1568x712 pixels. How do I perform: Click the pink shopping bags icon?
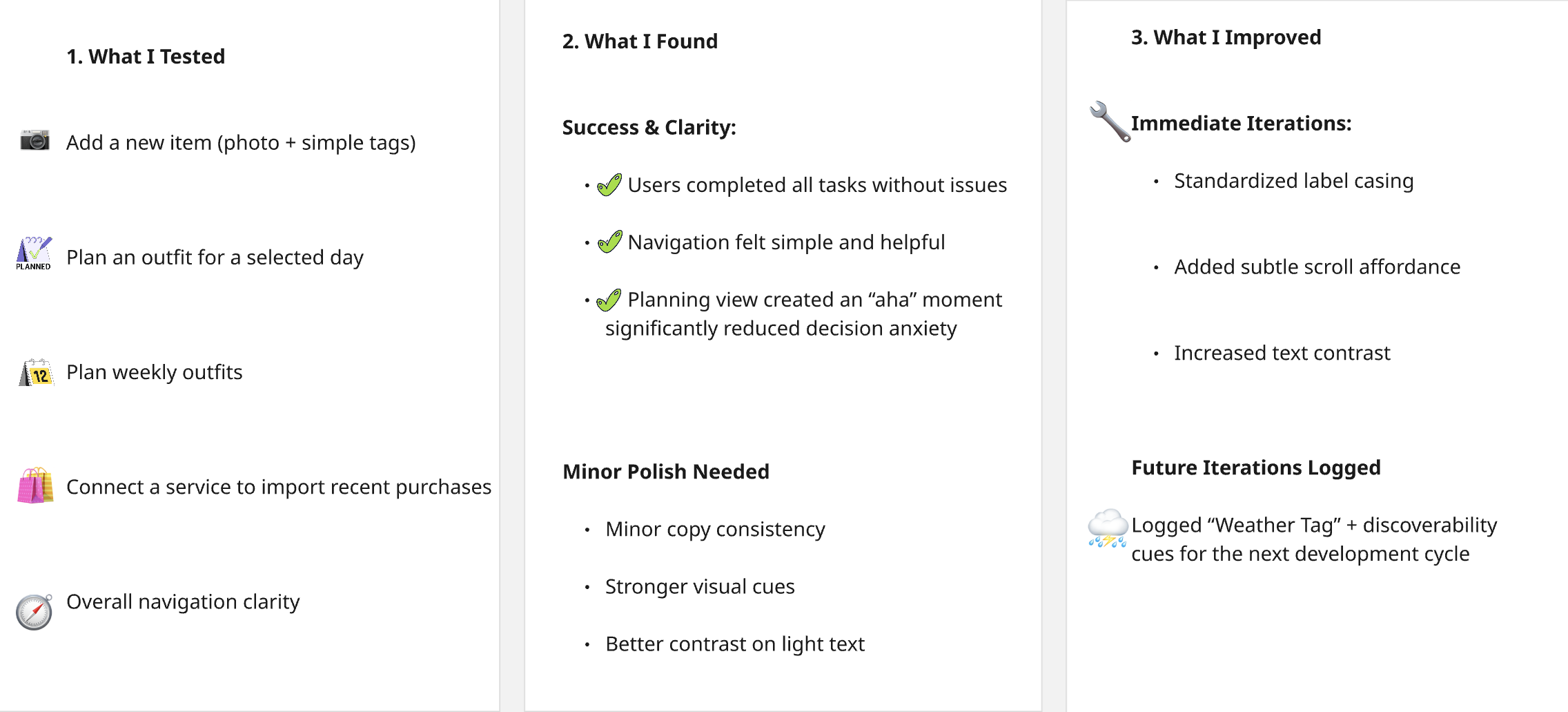(35, 485)
